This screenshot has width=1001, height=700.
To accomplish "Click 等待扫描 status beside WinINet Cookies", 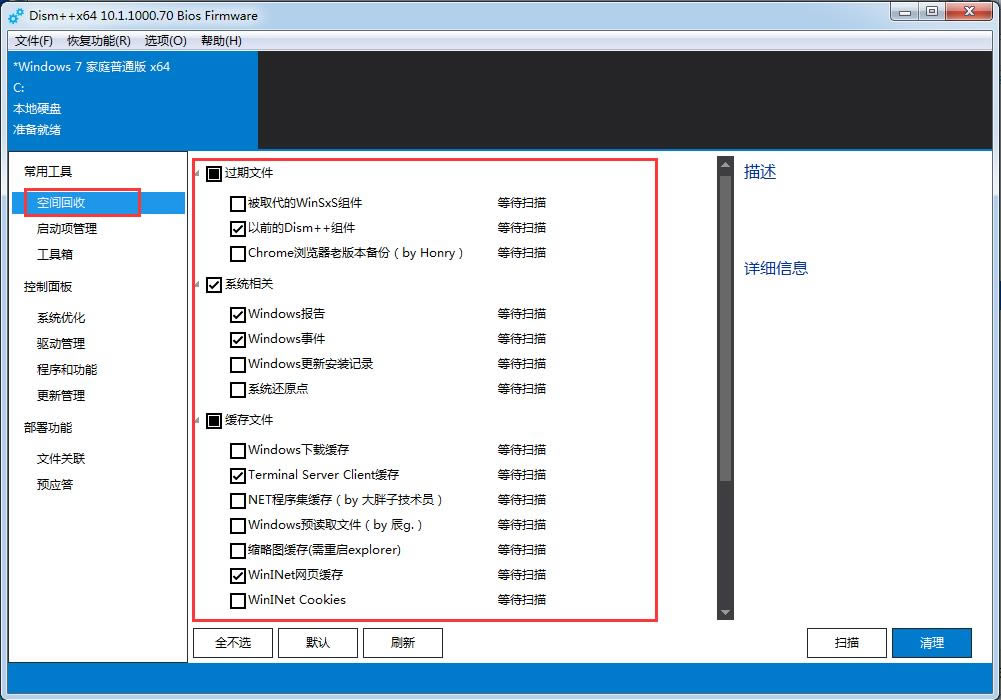I will (522, 600).
